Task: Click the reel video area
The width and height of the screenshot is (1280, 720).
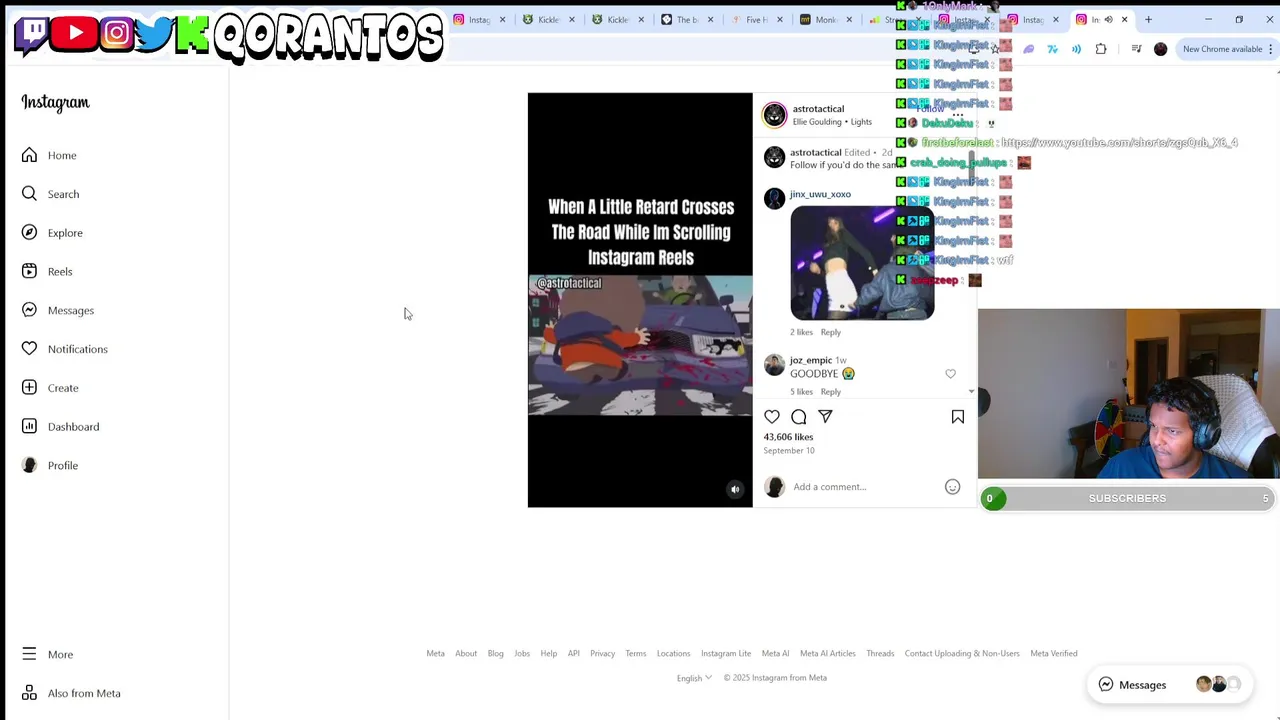Action: pos(640,300)
